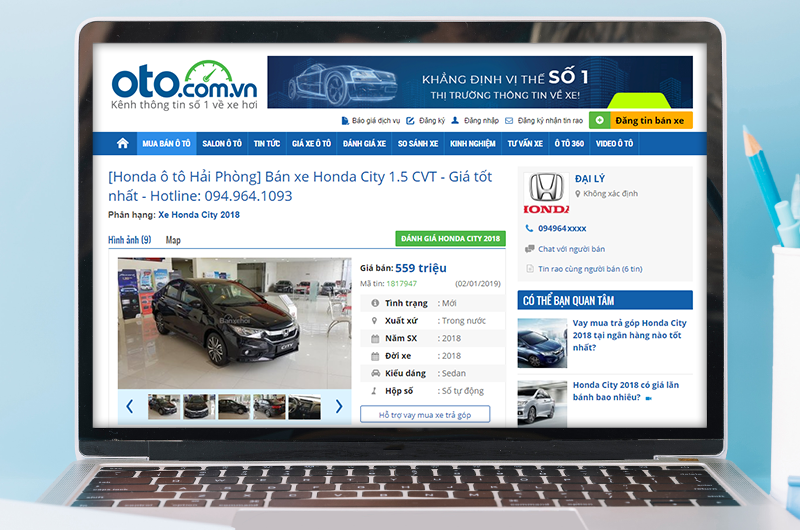This screenshot has width=800, height=530.
Task: Click the silver Honda City article thumbnail
Action: click(542, 403)
